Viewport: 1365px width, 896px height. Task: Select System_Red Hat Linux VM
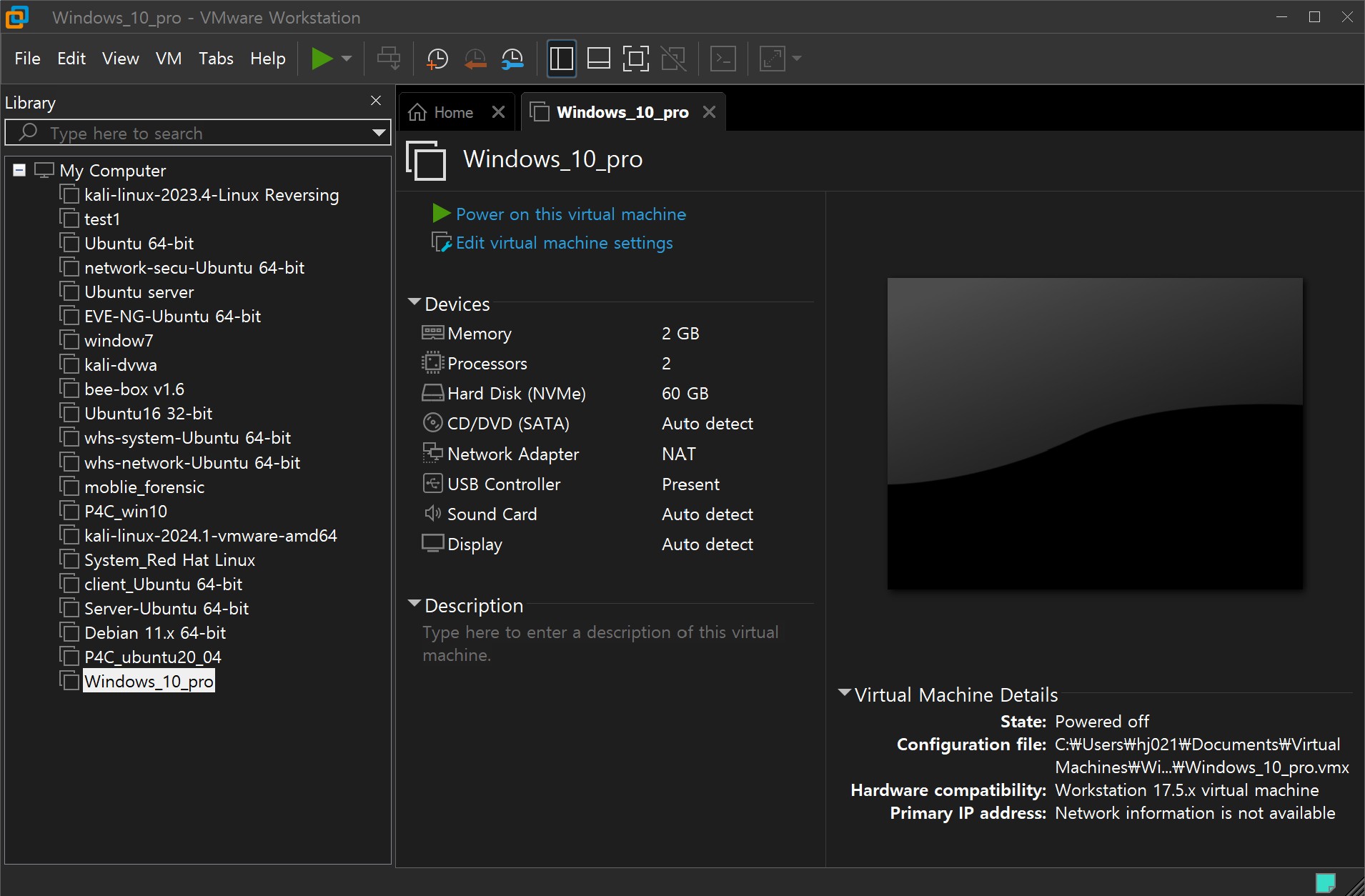point(169,559)
